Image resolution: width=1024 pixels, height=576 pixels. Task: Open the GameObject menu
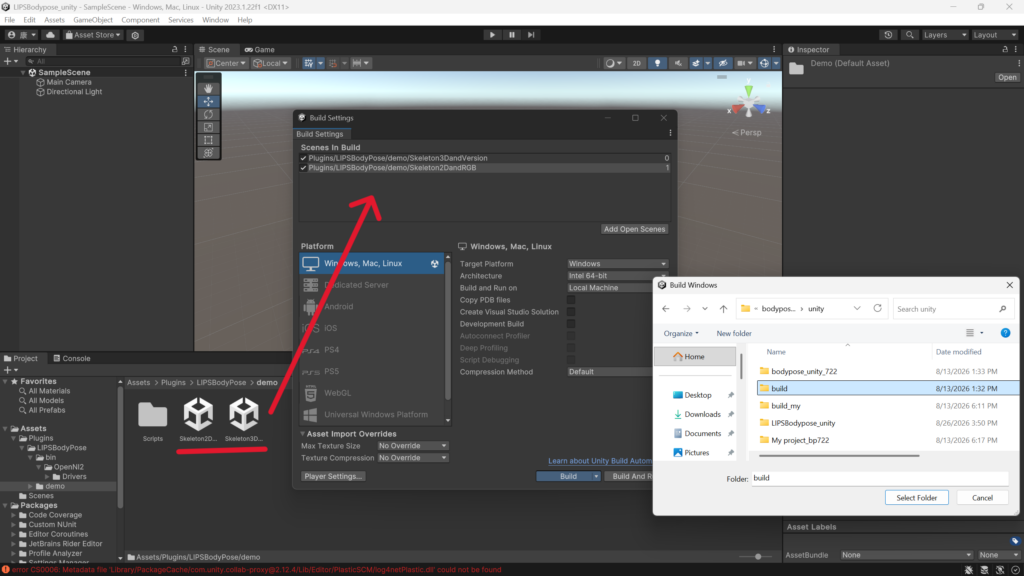point(93,20)
